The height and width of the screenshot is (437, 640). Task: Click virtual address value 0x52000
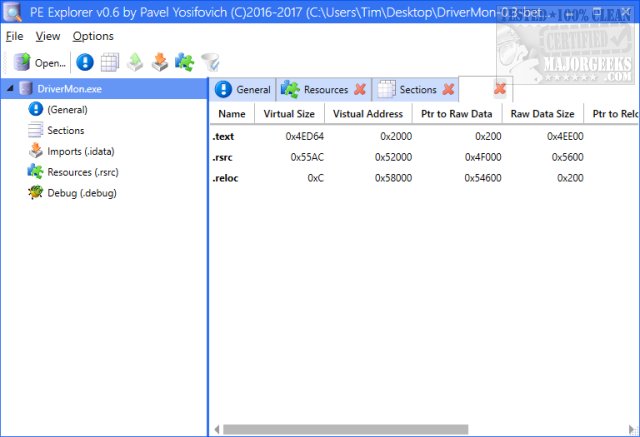coord(393,157)
